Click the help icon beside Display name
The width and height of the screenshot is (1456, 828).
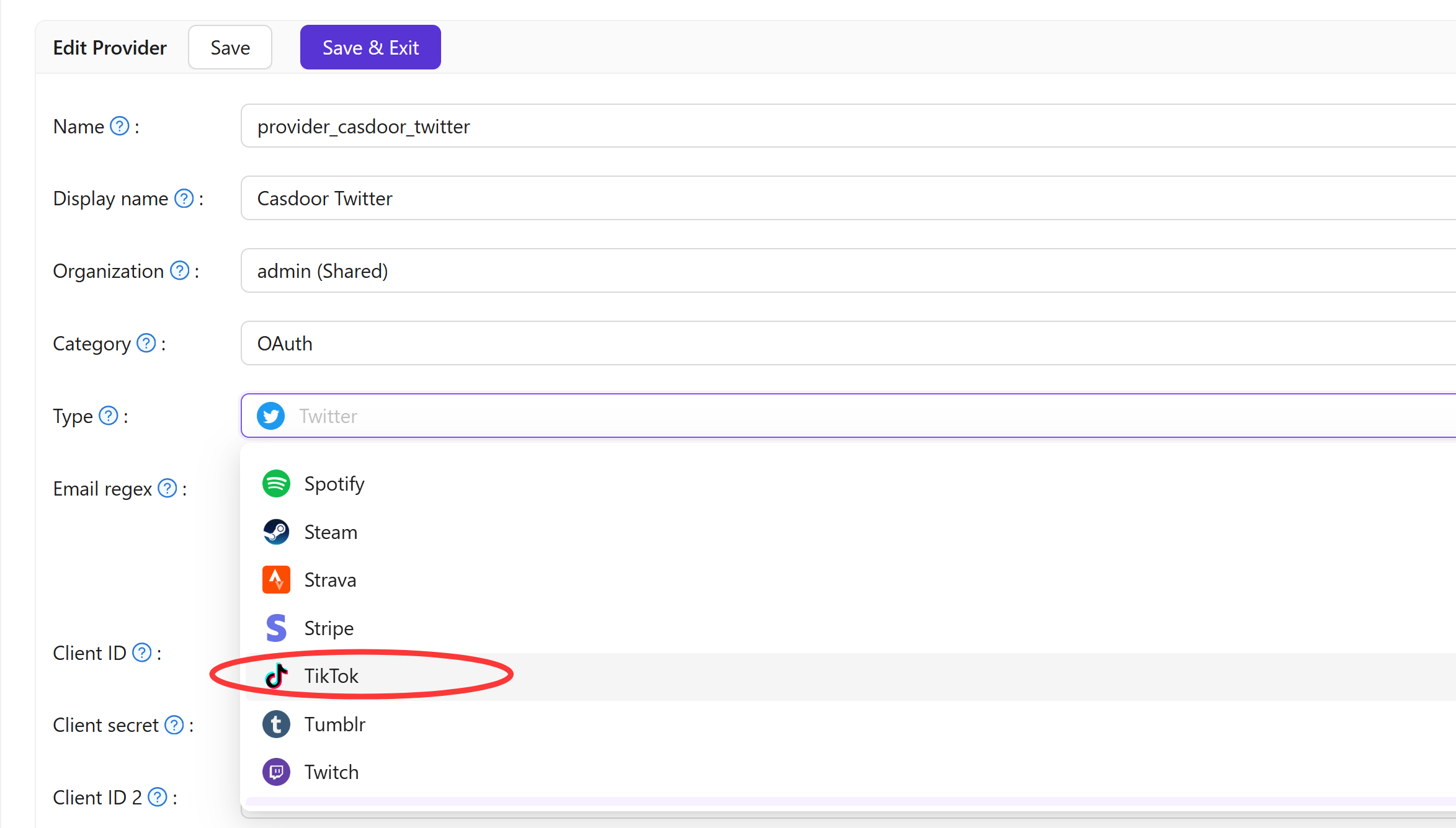[184, 198]
